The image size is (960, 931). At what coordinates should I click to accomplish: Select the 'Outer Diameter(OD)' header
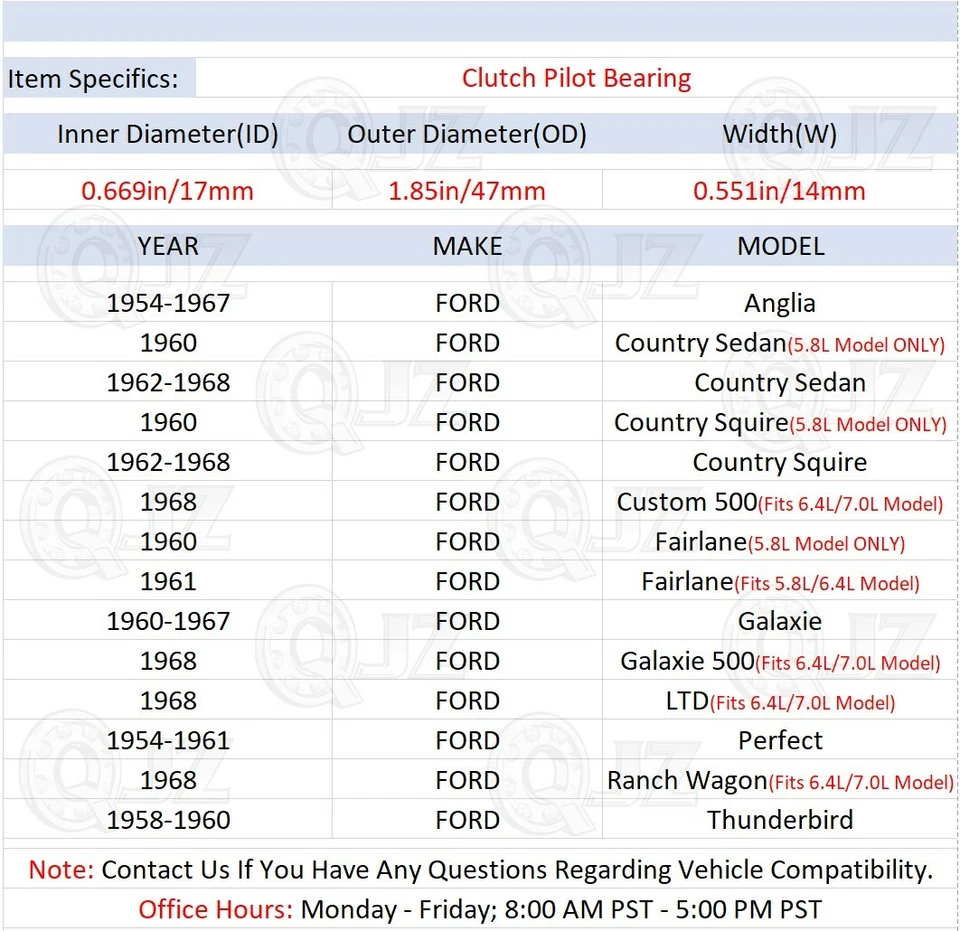click(467, 134)
